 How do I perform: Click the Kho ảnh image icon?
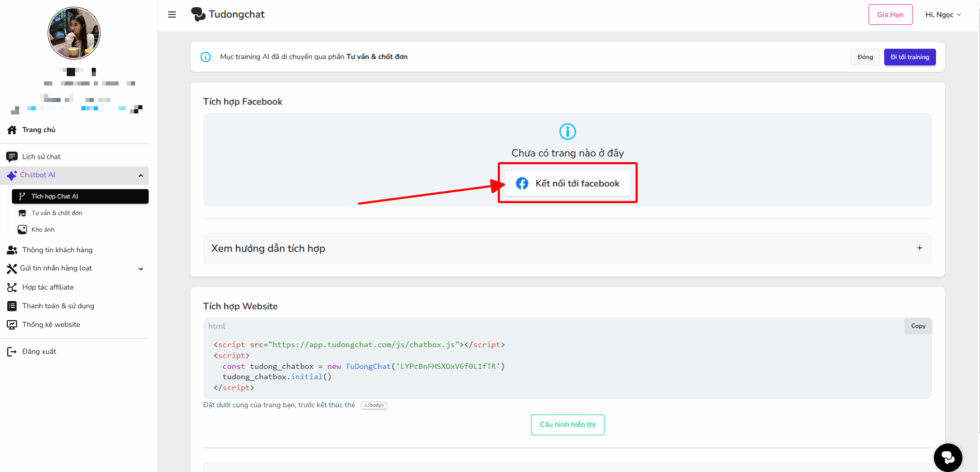point(22,229)
